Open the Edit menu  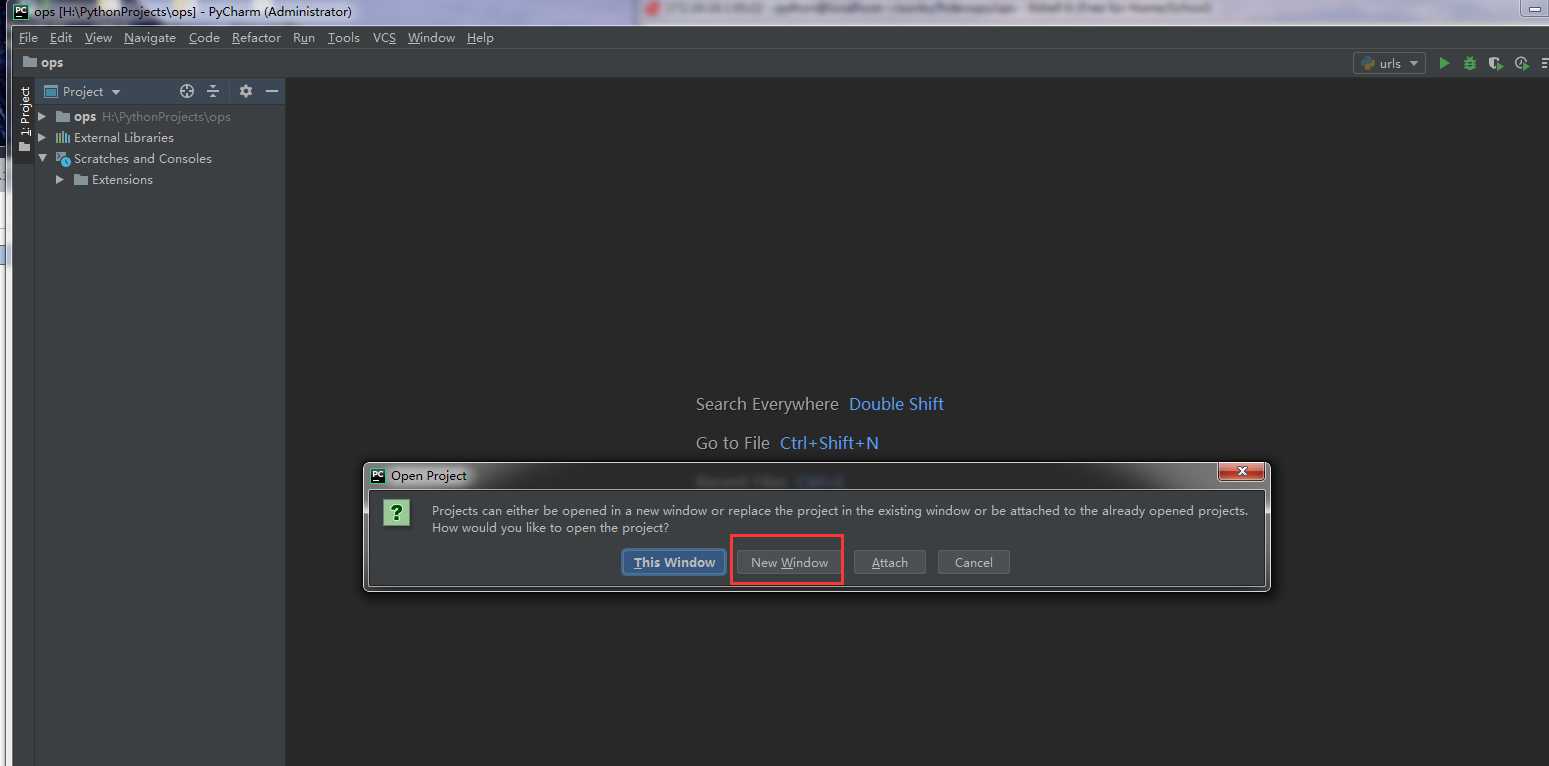pyautogui.click(x=61, y=37)
